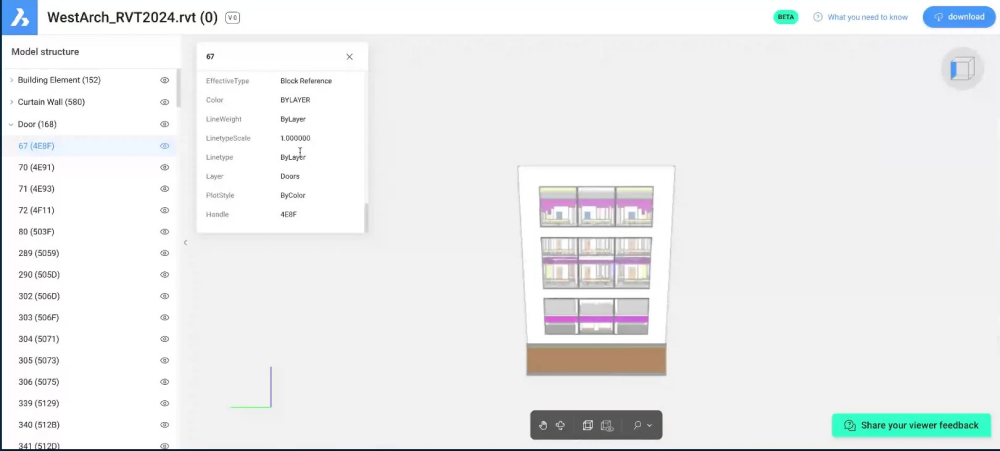Collapse the Door (168) group

point(11,124)
